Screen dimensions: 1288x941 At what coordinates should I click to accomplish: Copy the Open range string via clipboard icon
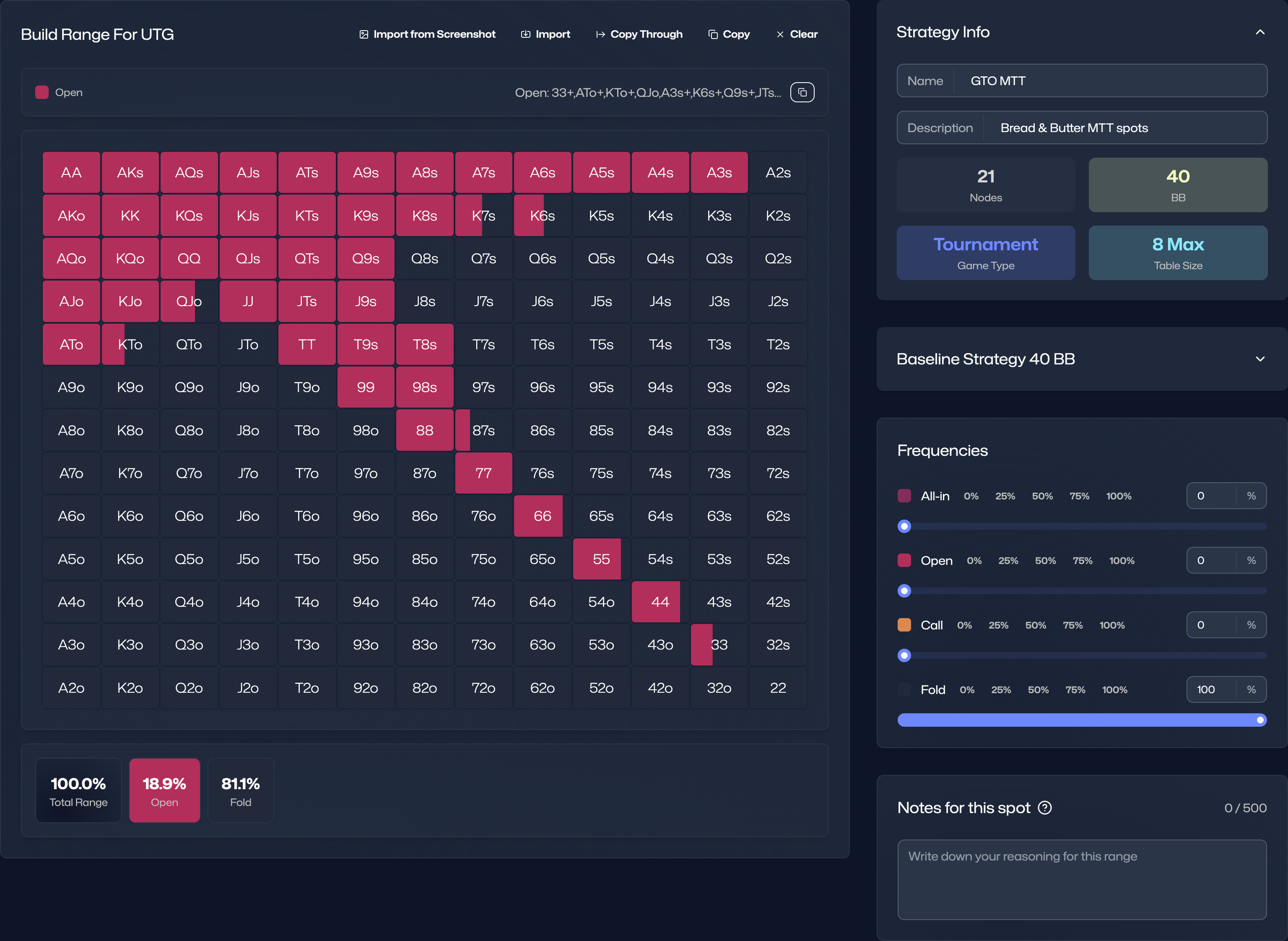[802, 92]
